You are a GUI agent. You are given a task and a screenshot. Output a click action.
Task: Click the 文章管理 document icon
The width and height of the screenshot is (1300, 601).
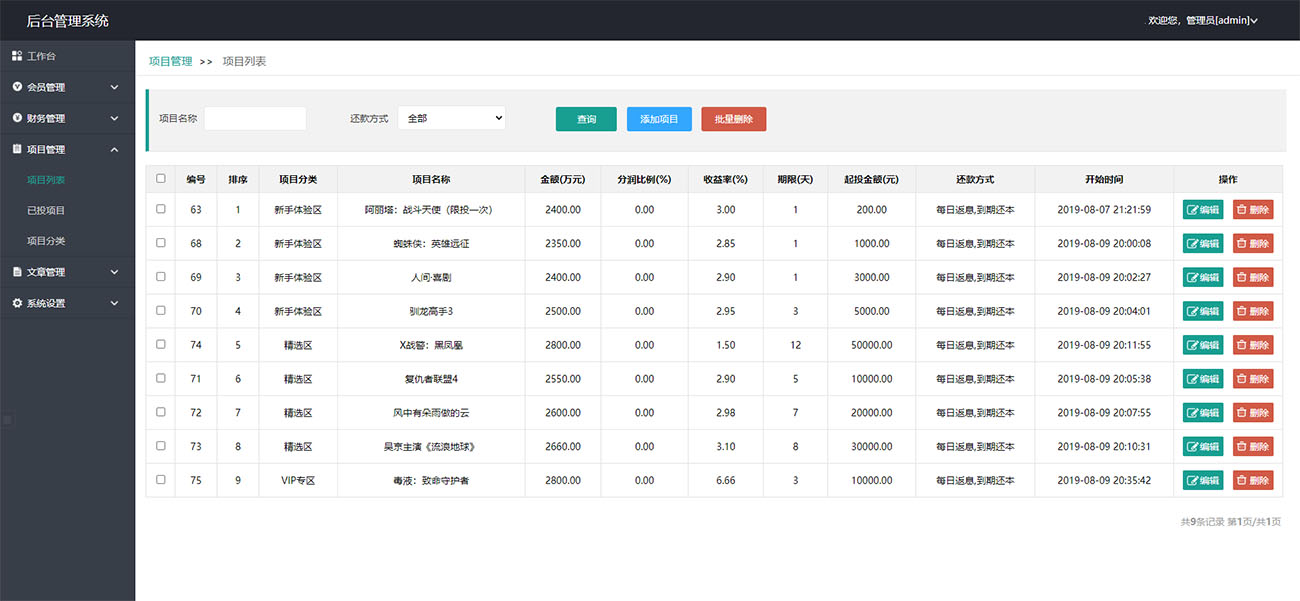(17, 272)
